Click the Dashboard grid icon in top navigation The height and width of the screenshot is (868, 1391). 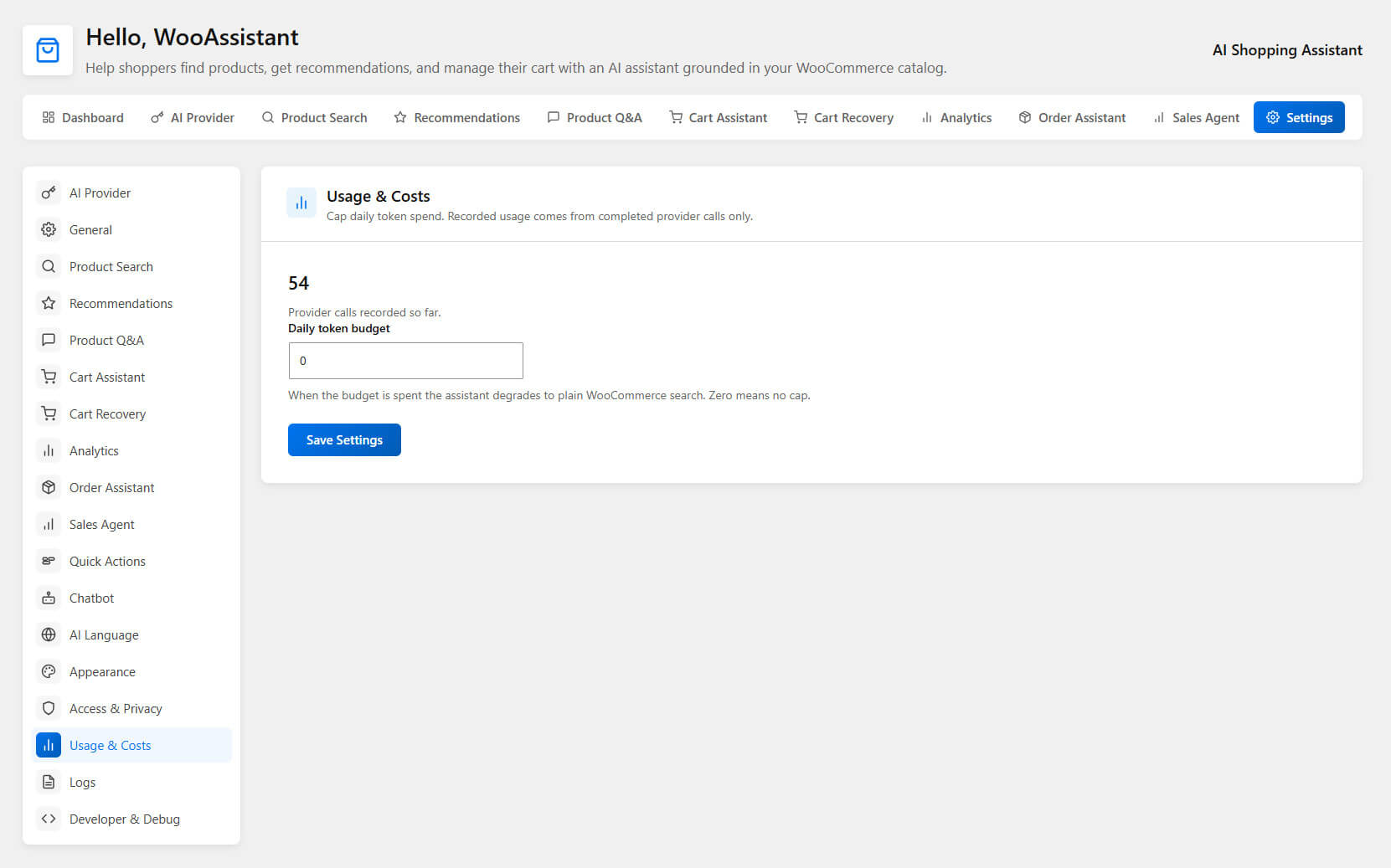[x=49, y=117]
